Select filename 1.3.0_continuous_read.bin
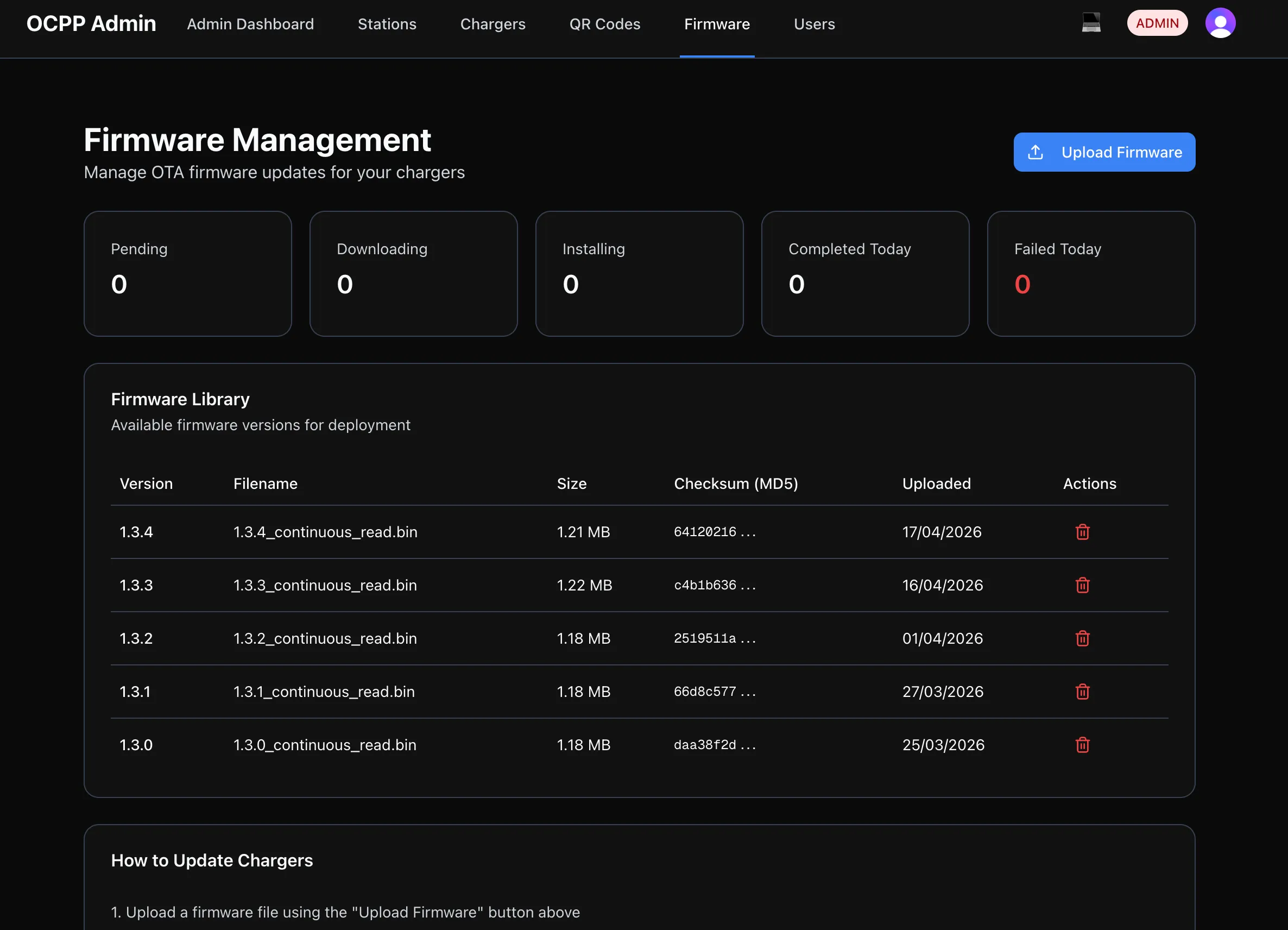 point(325,745)
